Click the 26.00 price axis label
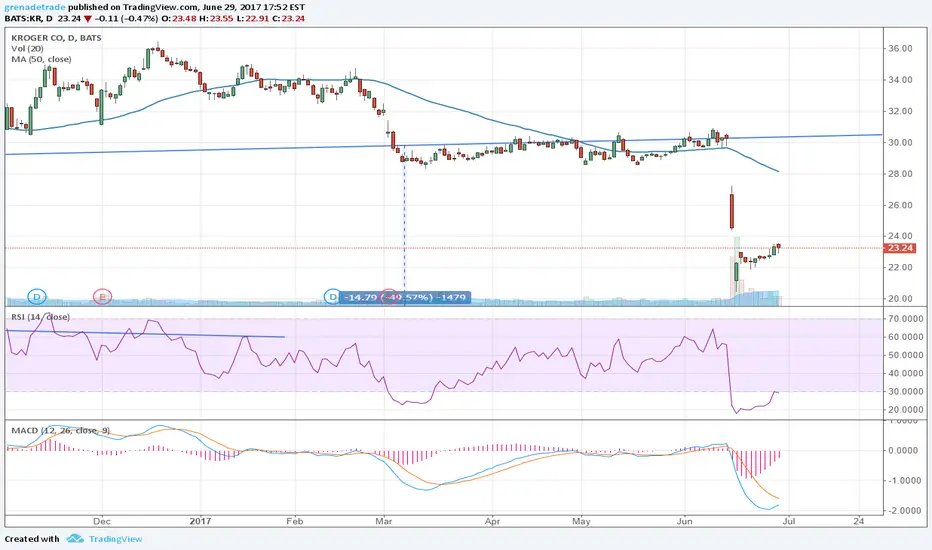This screenshot has width=932, height=550. 900,205
